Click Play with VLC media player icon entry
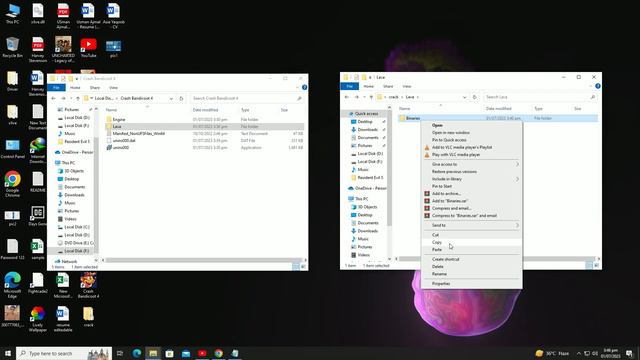The width and height of the screenshot is (640, 360). pos(427,155)
